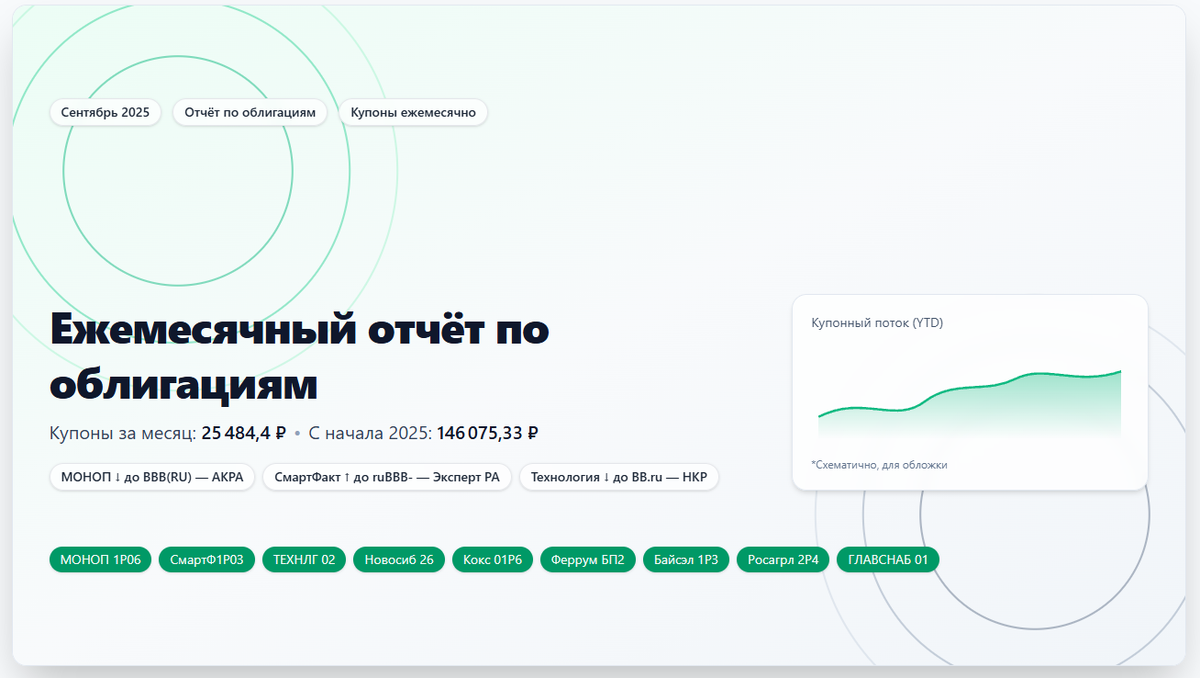Select the Отчёт по облигациям category pill
This screenshot has height=678, width=1200.
pyautogui.click(x=250, y=112)
